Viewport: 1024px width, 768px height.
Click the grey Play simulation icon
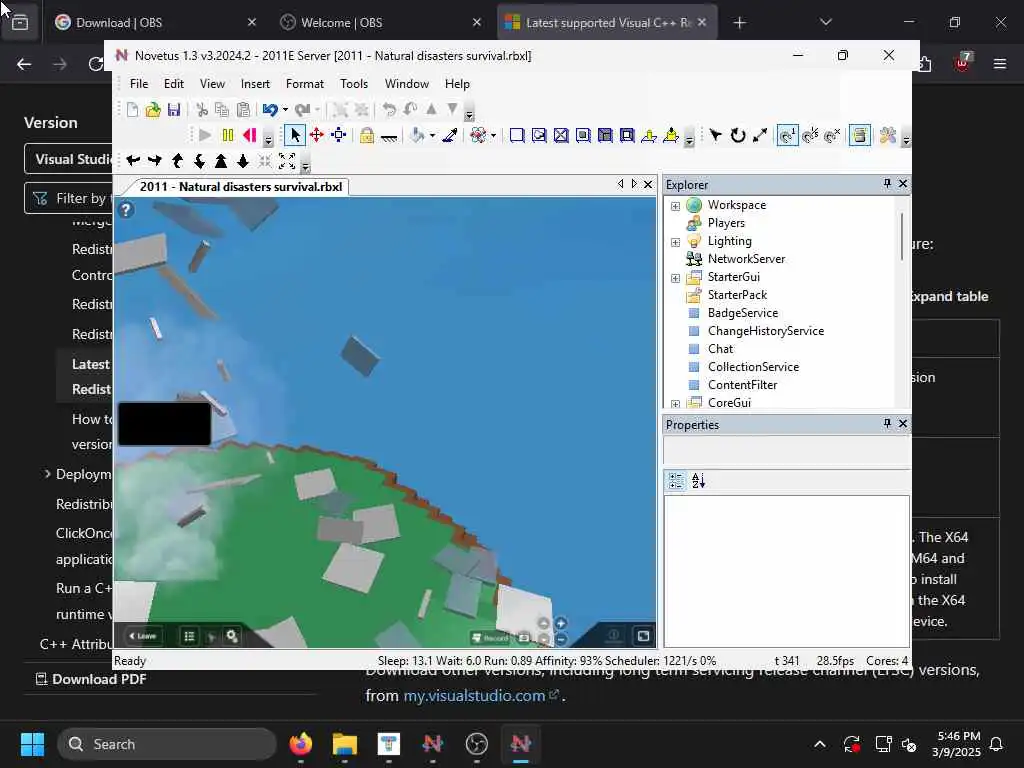205,135
